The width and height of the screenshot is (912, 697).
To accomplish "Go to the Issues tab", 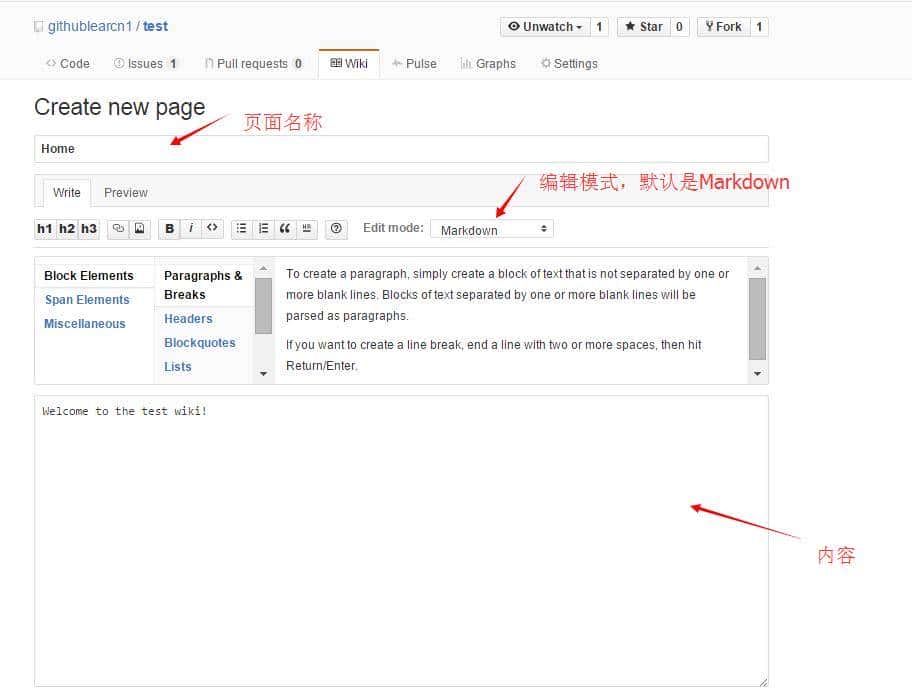I will (x=146, y=64).
